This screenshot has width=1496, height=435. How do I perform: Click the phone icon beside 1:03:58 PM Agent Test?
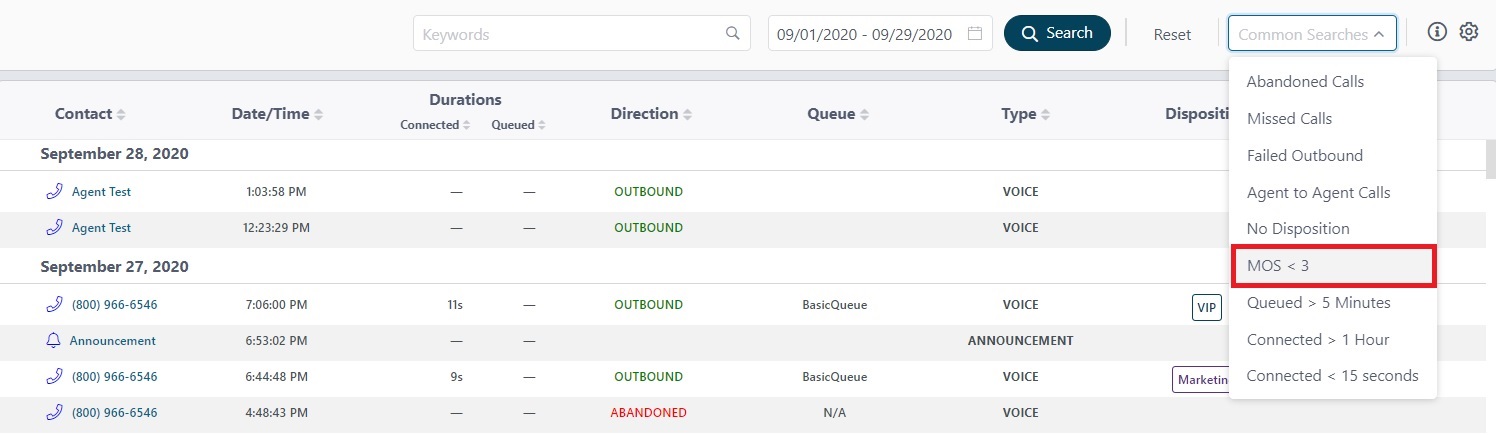(x=55, y=191)
